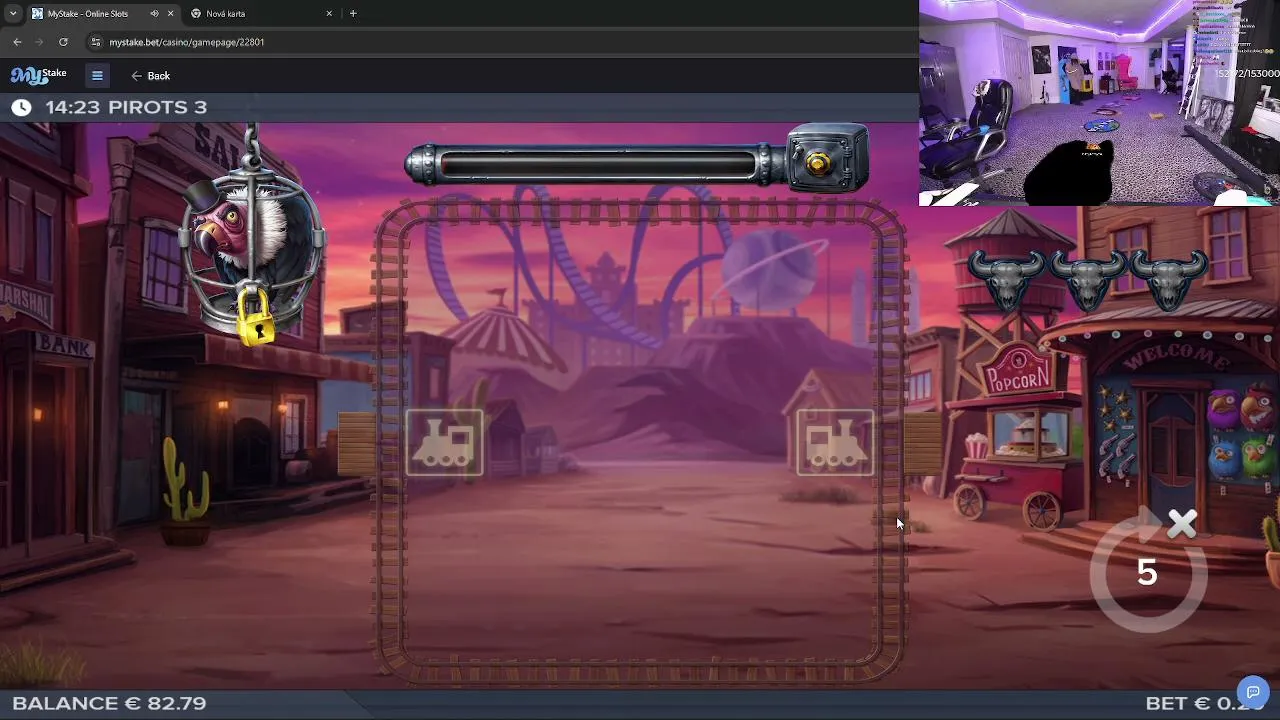Switch to the Nová karta tab
Image resolution: width=1280 pixels, height=720 pixels.
pyautogui.click(x=262, y=14)
